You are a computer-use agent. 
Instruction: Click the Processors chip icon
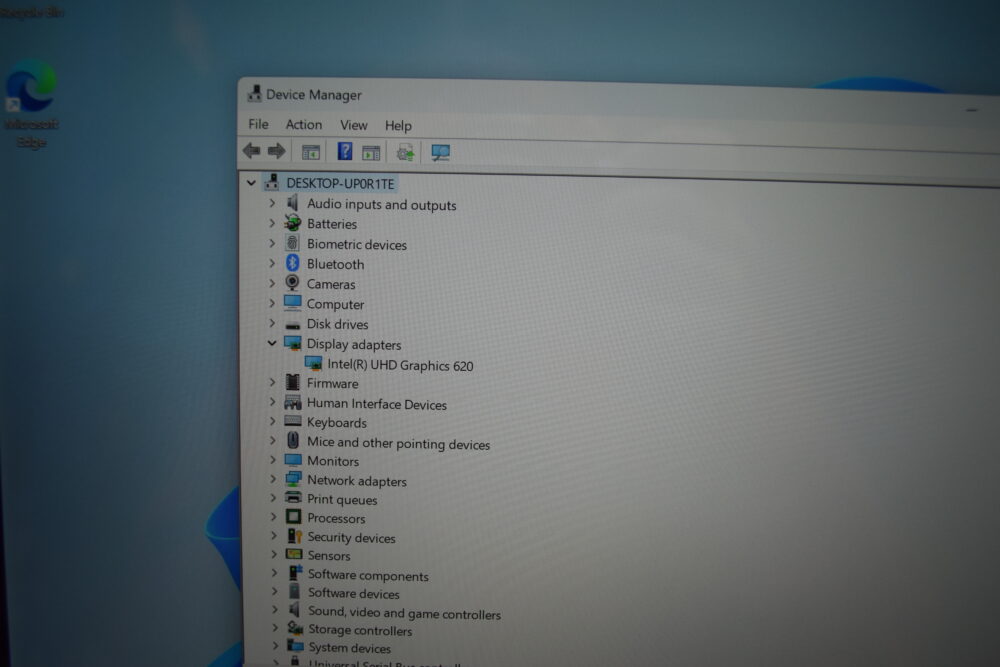coord(293,517)
